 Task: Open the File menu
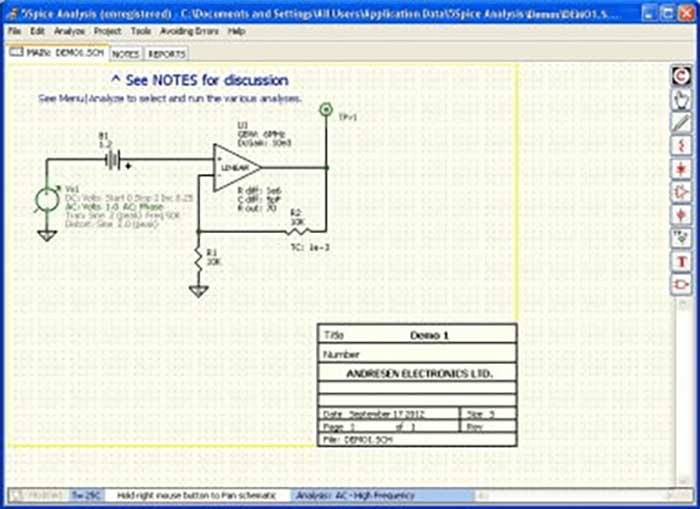13,32
